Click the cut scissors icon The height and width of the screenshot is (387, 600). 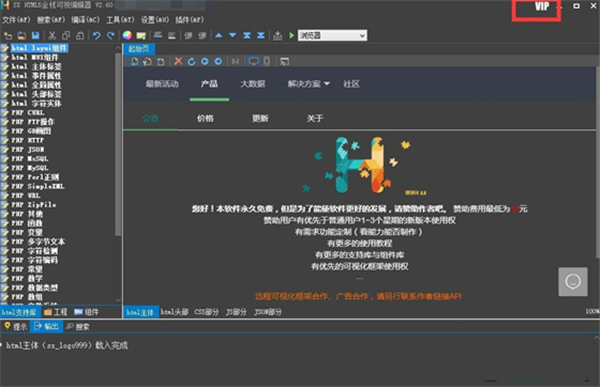(52, 36)
